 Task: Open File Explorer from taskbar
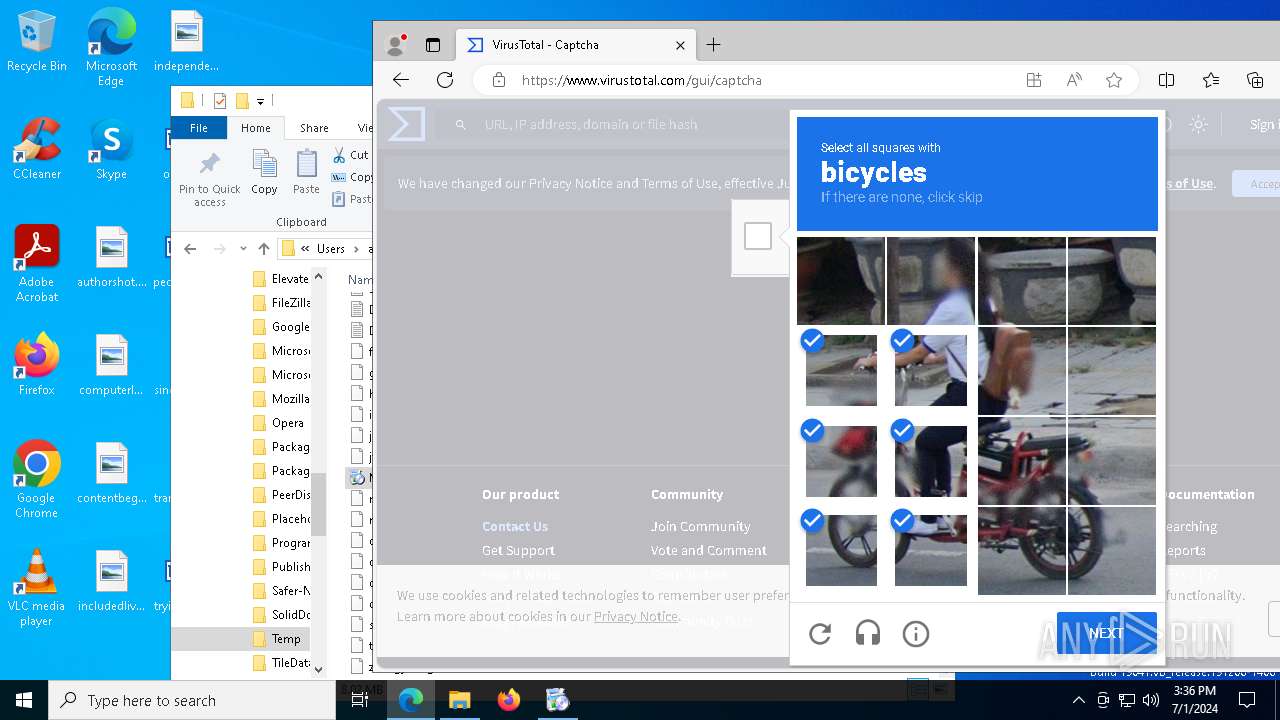click(460, 701)
